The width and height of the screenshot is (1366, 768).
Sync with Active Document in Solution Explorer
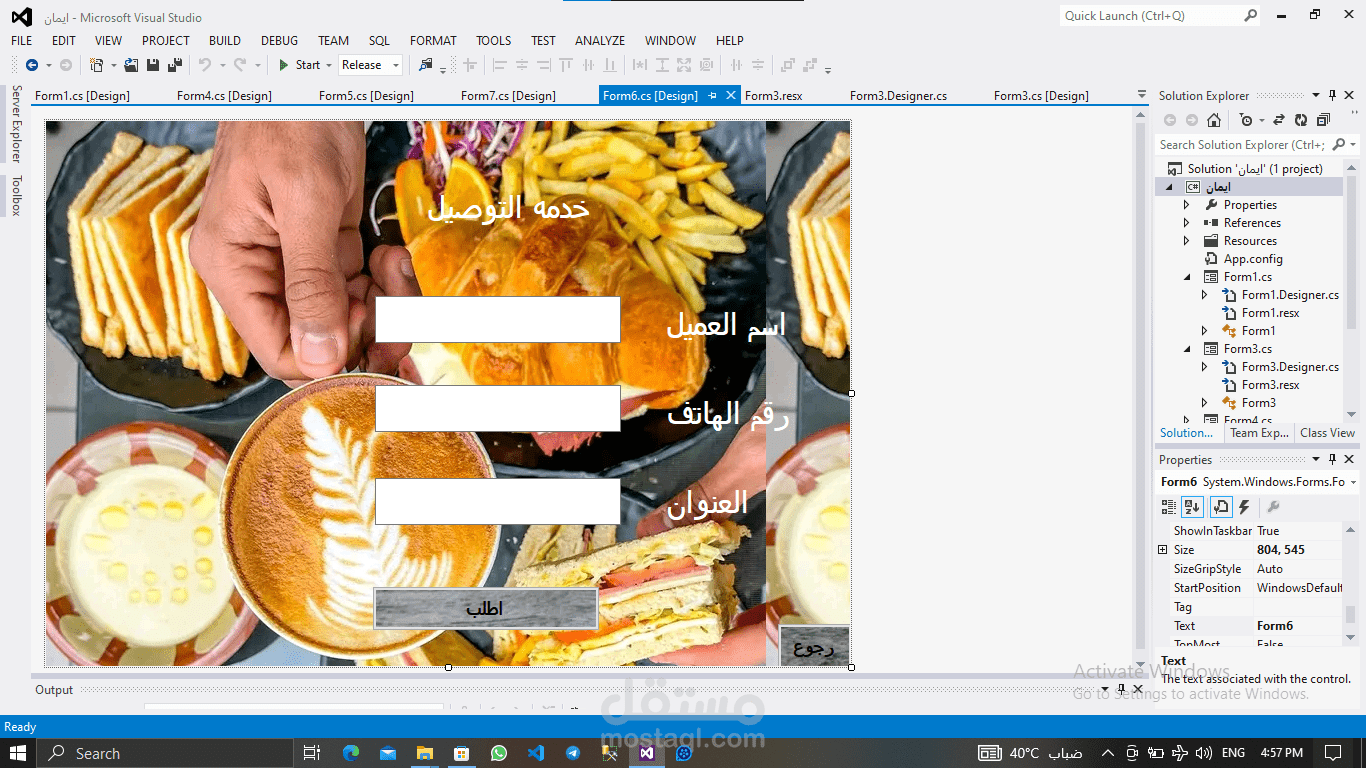click(x=1279, y=120)
